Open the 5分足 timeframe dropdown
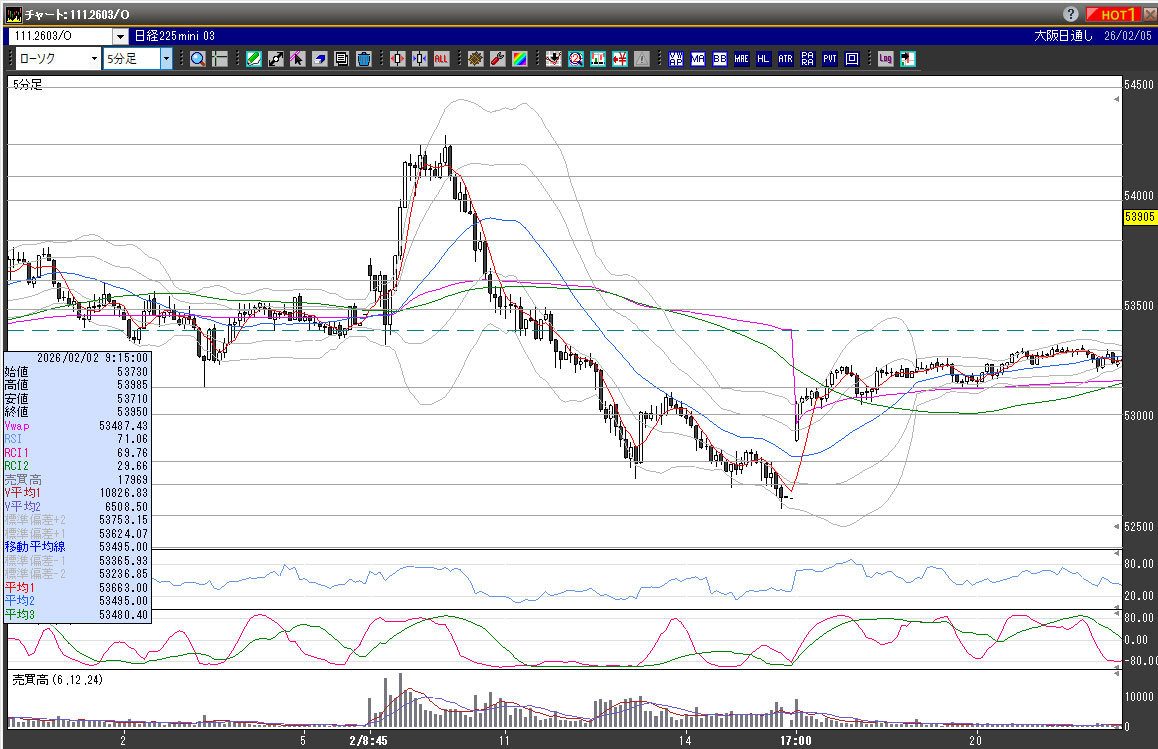The width and height of the screenshot is (1158, 749). point(166,59)
